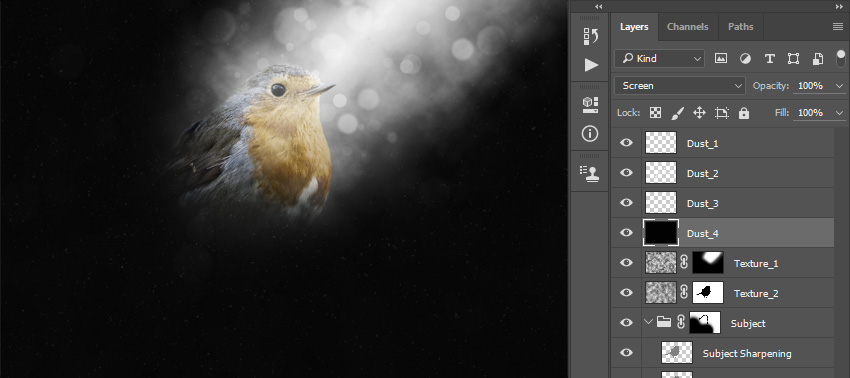Hide the Texture_2 layer
Viewport: 850px width, 378px height.
(626, 292)
